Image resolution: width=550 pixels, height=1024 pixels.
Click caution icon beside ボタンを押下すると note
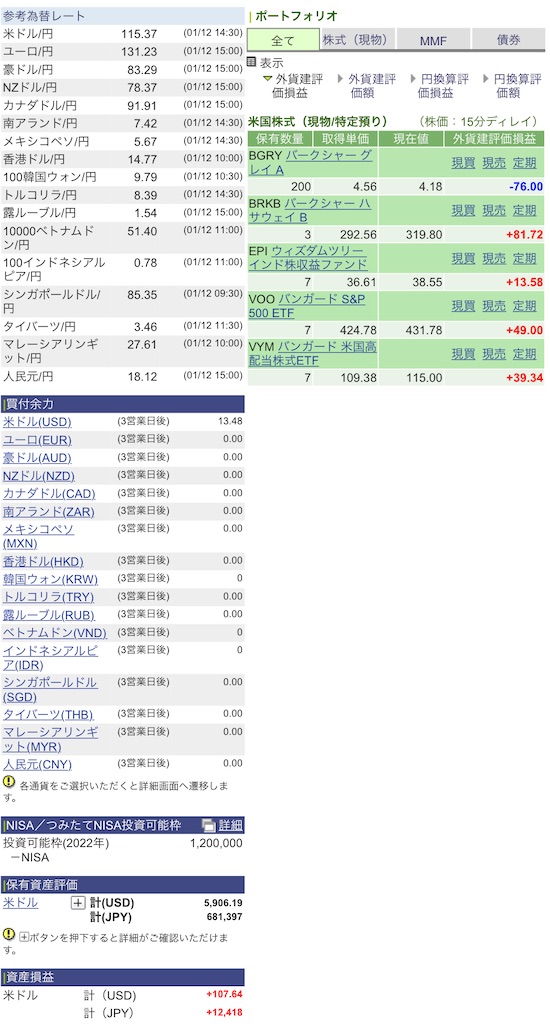pos(8,934)
